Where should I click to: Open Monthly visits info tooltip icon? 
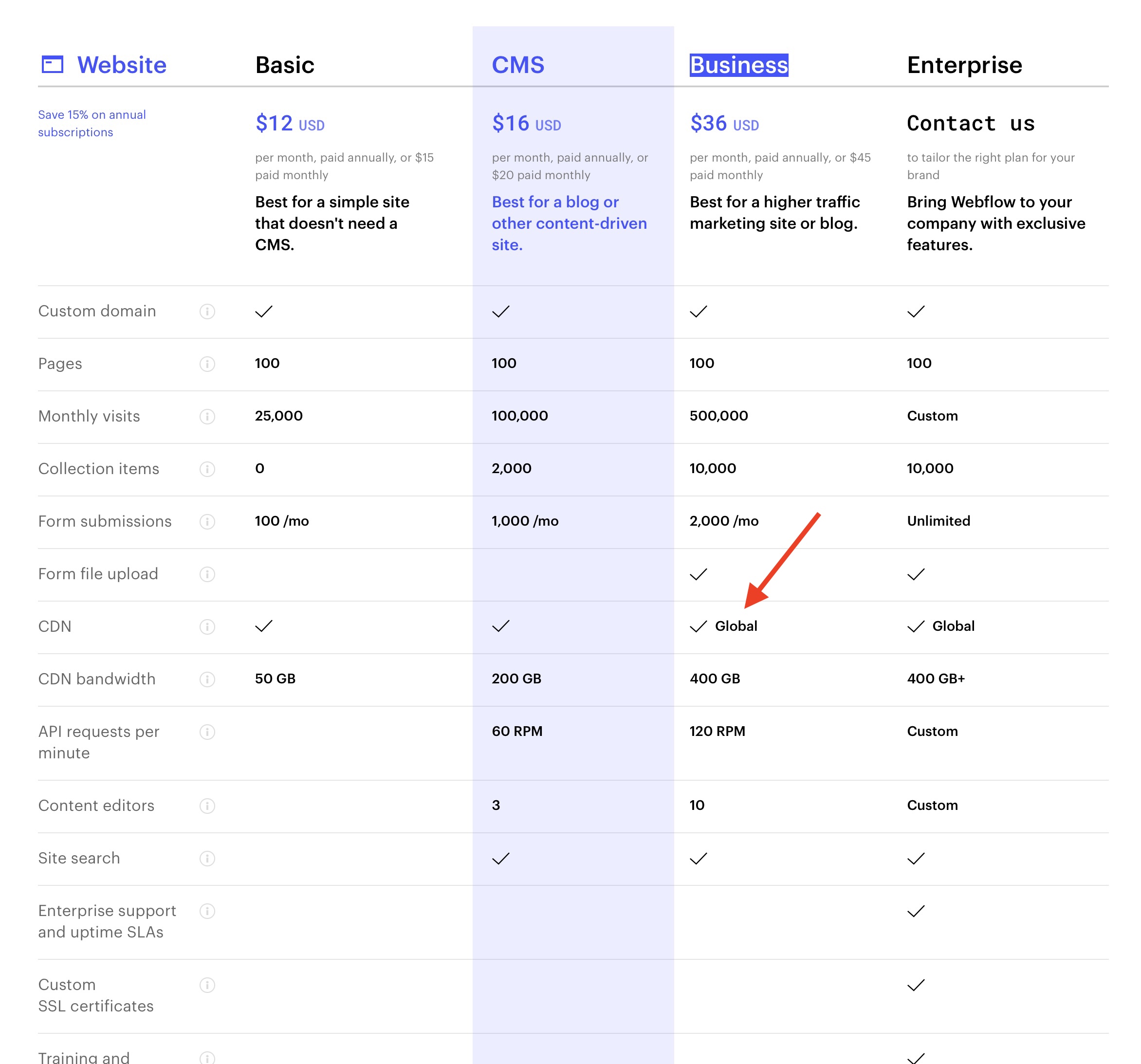coord(207,417)
